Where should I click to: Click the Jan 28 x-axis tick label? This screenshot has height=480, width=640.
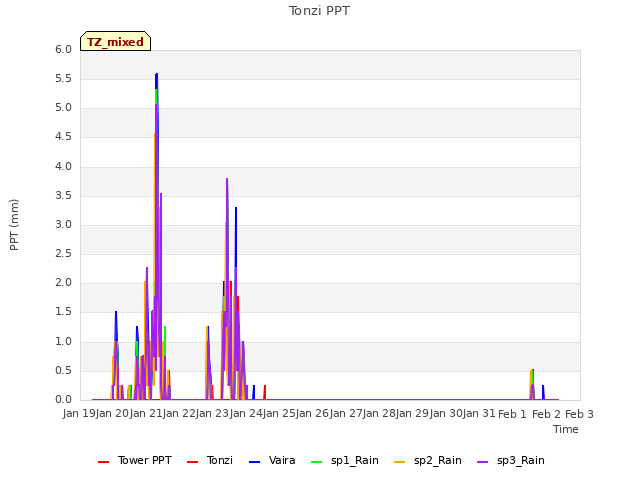click(380, 414)
